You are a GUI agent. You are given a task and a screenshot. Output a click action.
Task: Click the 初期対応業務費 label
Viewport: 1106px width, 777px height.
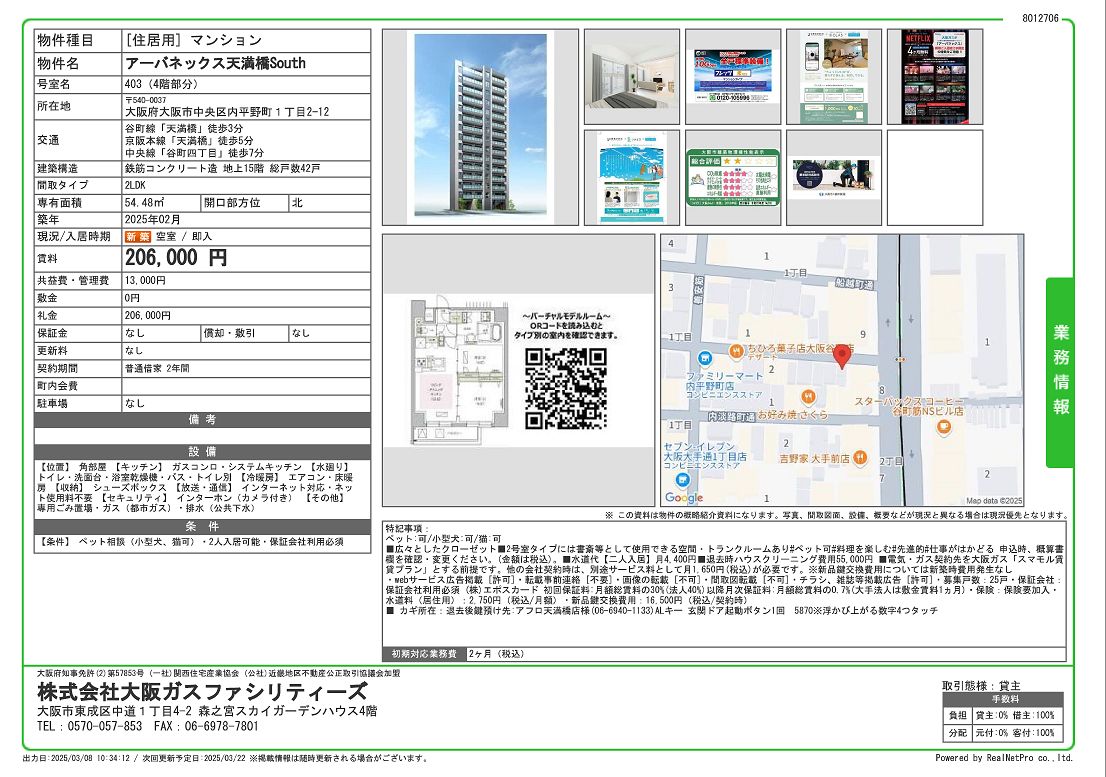click(x=425, y=654)
